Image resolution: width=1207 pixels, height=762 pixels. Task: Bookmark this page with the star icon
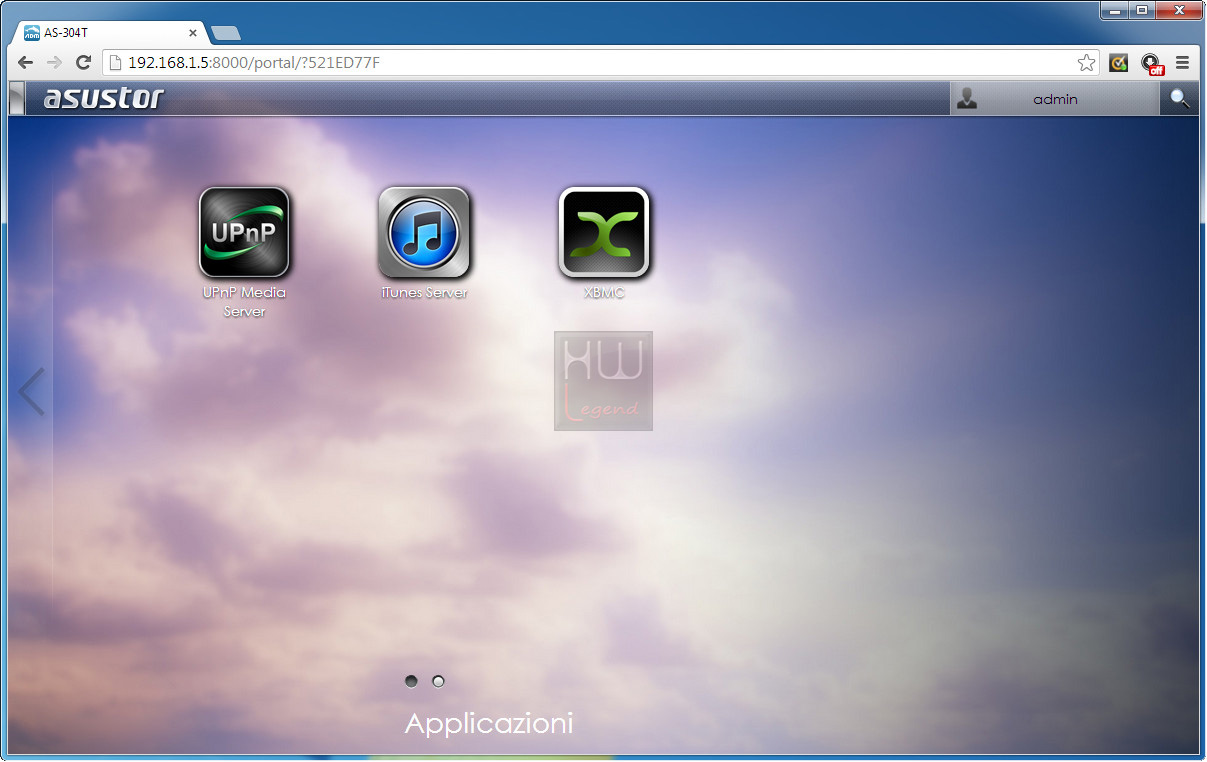pos(1086,63)
